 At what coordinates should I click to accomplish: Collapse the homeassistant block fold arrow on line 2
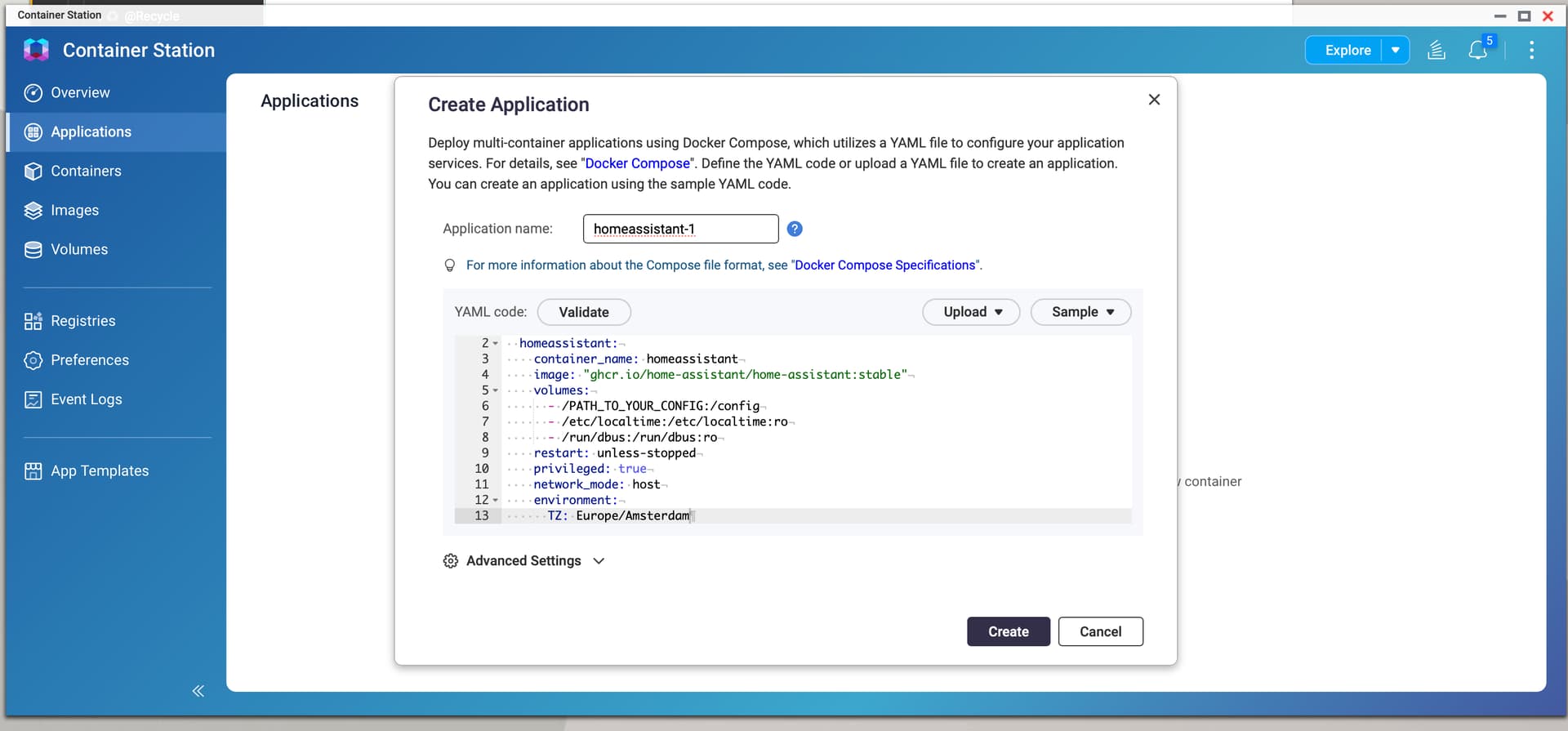click(x=495, y=344)
